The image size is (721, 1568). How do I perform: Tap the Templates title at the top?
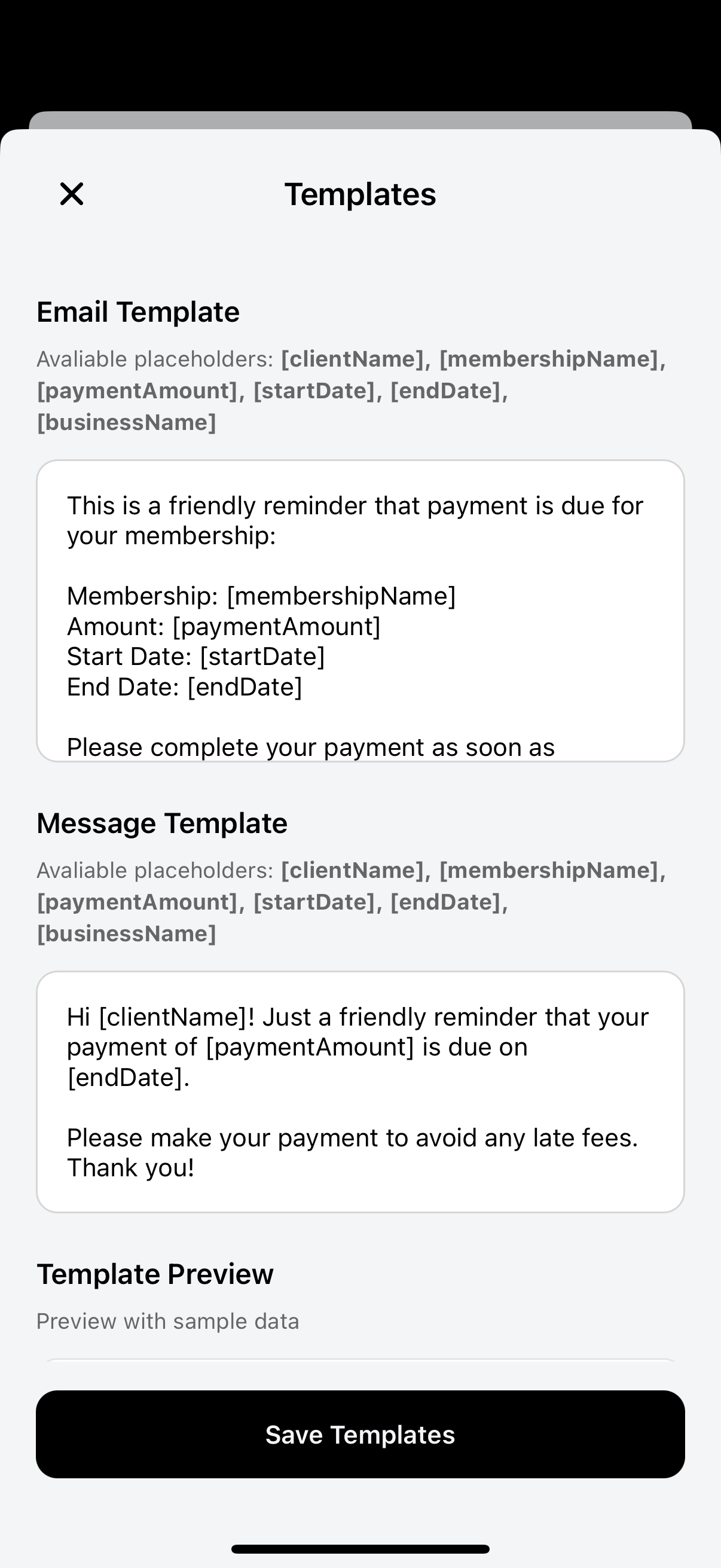pyautogui.click(x=360, y=194)
